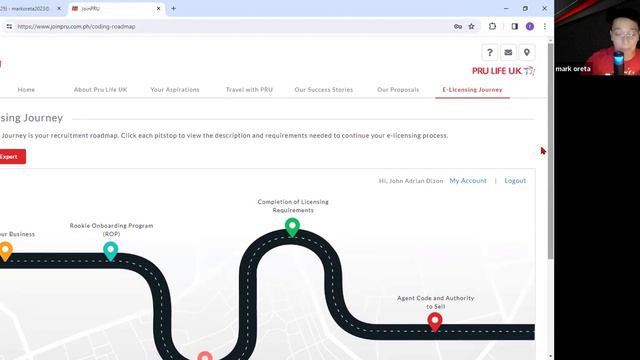
Task: Click the site information icon by URL
Action: pos(9,27)
